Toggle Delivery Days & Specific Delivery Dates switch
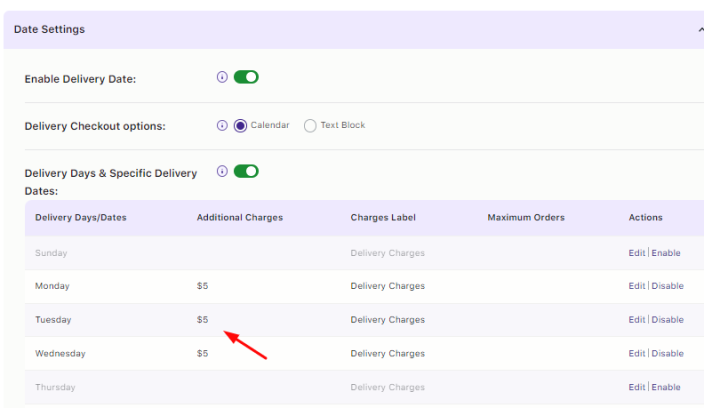704x408 pixels. coord(246,171)
